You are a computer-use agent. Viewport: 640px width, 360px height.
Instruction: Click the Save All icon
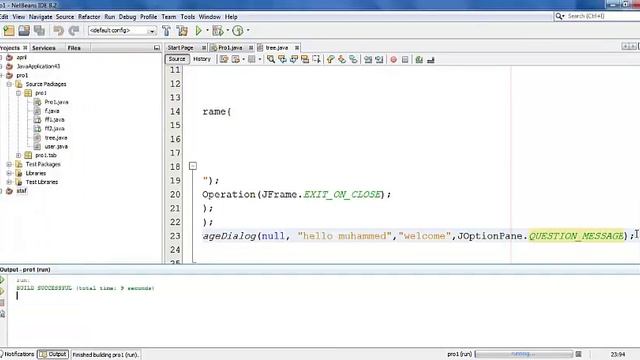pyautogui.click(x=40, y=31)
